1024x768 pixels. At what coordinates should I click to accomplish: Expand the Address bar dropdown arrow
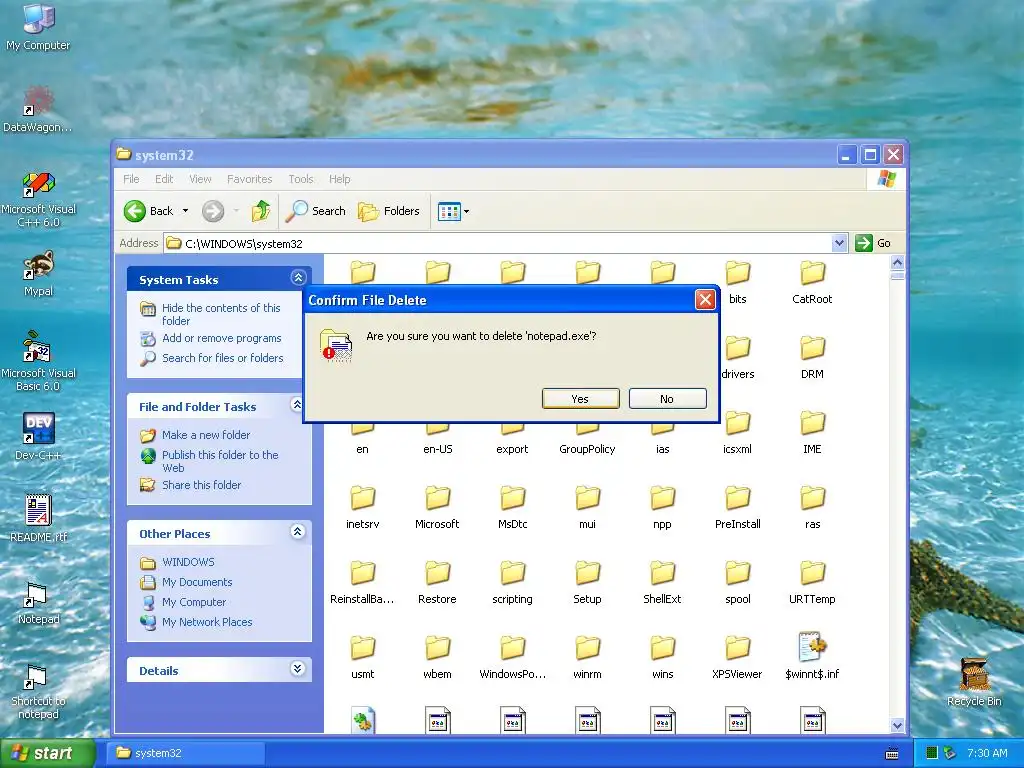(840, 243)
